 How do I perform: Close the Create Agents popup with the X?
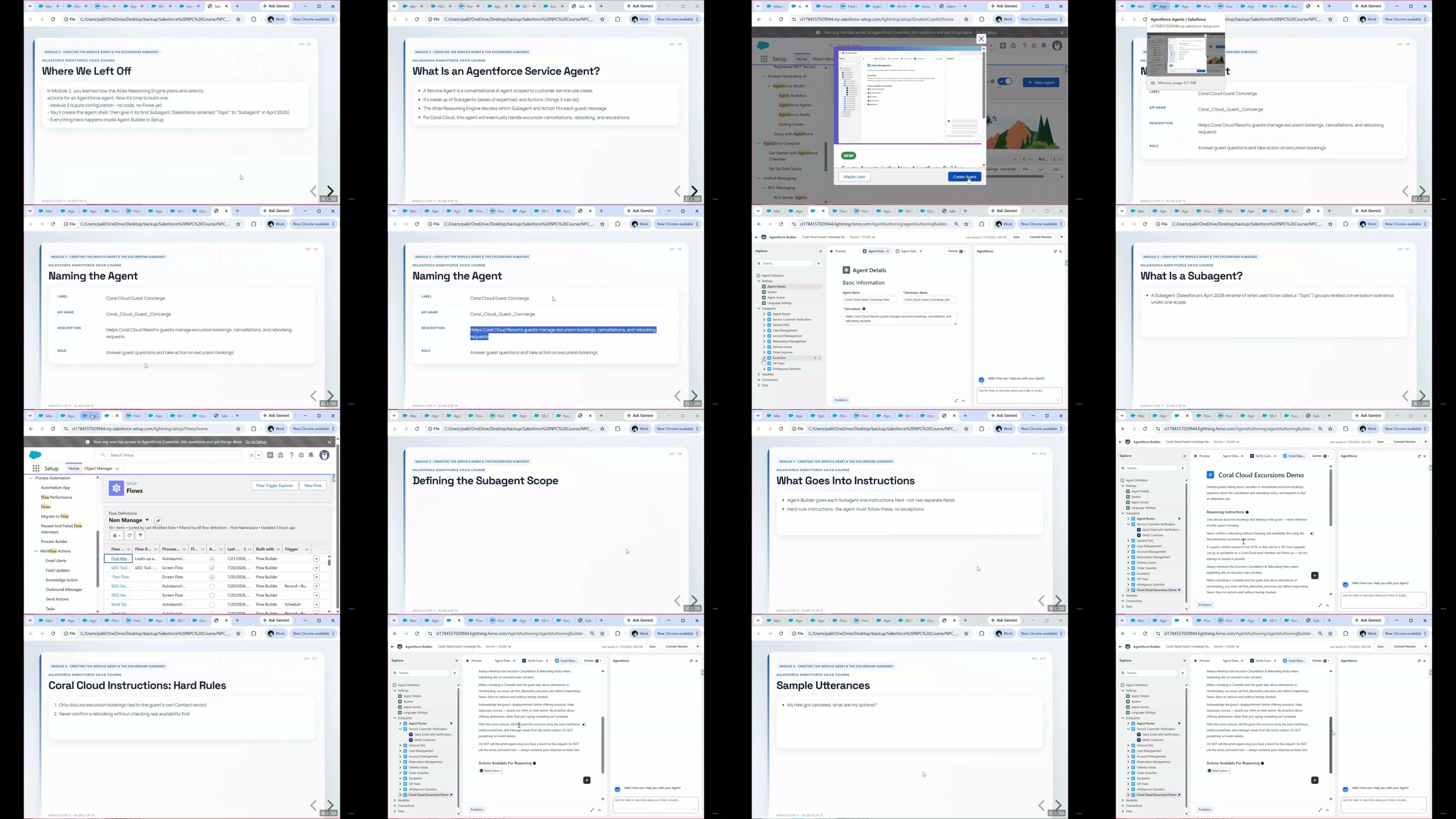981,39
